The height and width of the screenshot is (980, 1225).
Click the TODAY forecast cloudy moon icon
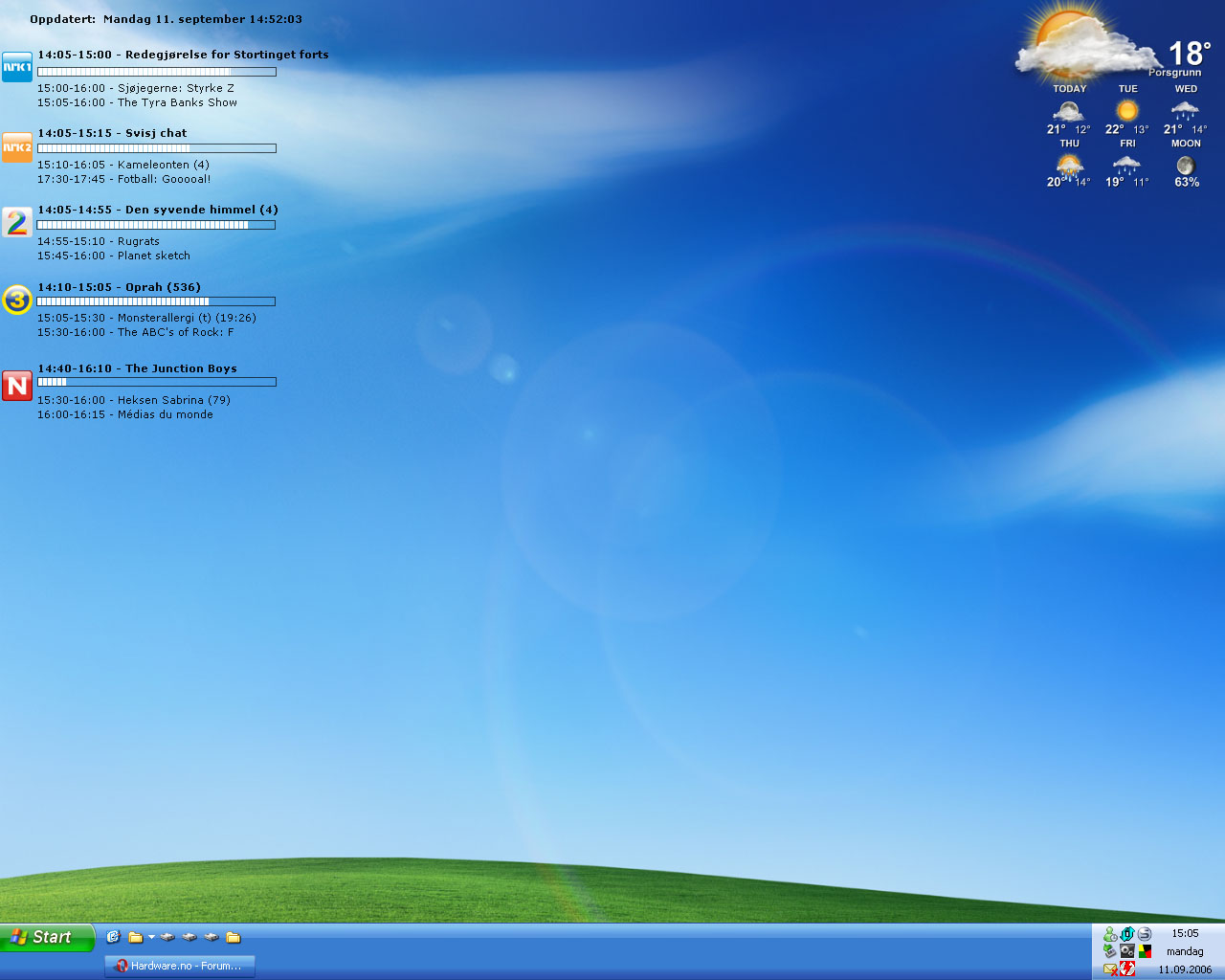pos(1068,110)
